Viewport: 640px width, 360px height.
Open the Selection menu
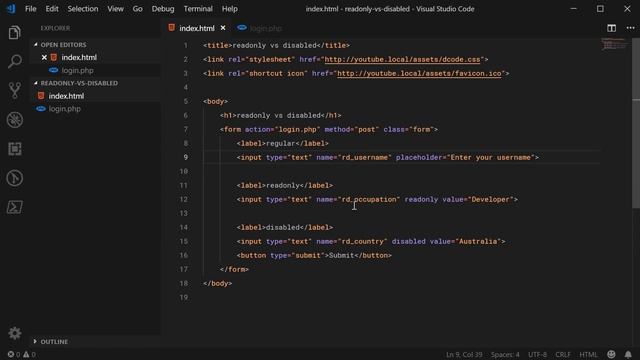tap(83, 9)
